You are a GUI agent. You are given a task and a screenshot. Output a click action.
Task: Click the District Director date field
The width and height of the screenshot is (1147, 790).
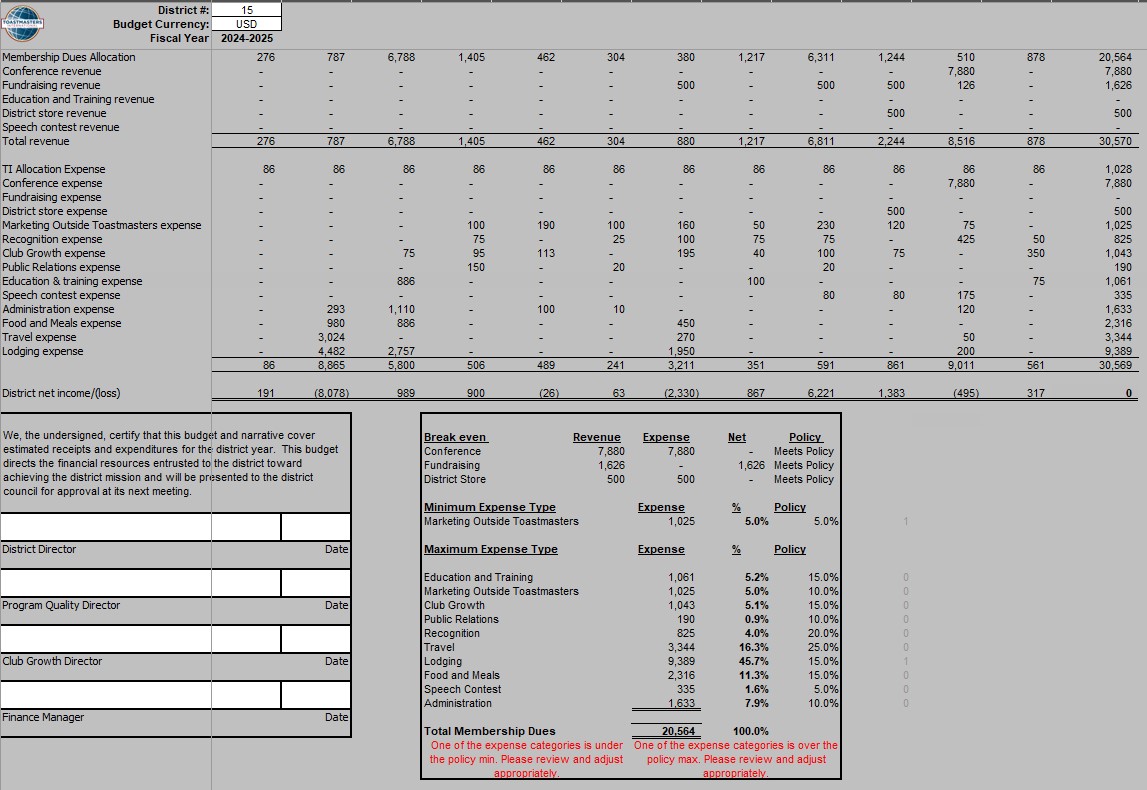[x=316, y=527]
